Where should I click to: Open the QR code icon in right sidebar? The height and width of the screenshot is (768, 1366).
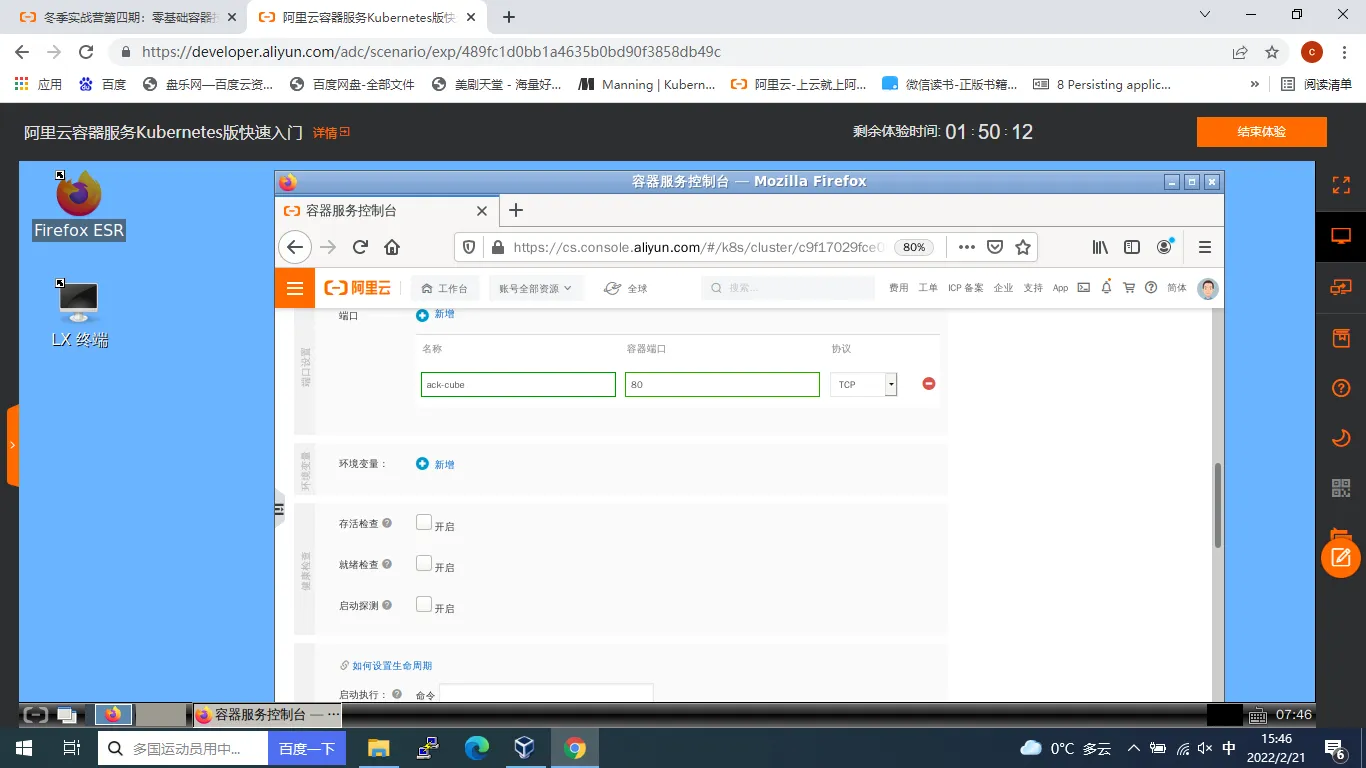tap(1341, 488)
